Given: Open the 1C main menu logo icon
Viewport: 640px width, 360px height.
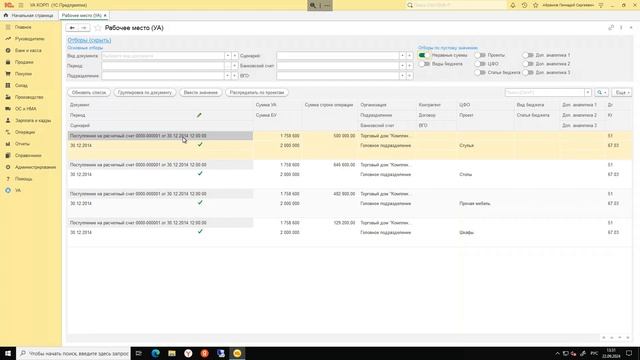Looking at the screenshot, I should 9,5.
